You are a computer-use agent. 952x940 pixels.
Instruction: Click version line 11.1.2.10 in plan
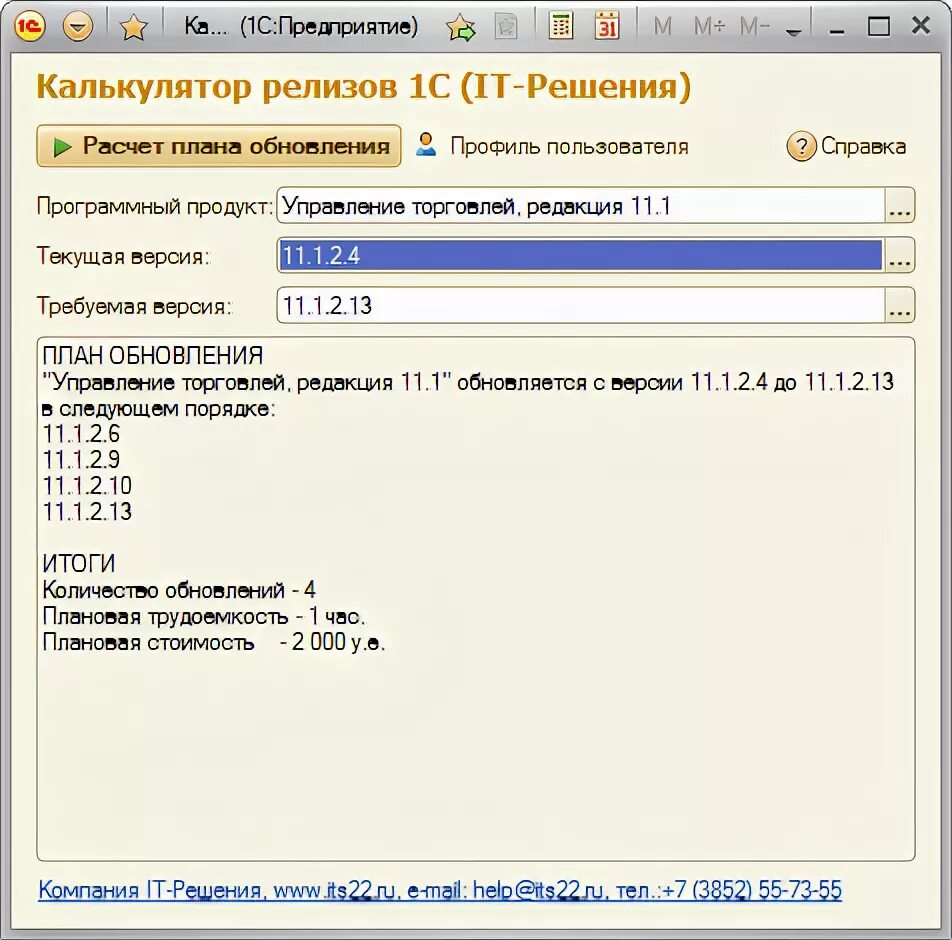click(87, 486)
